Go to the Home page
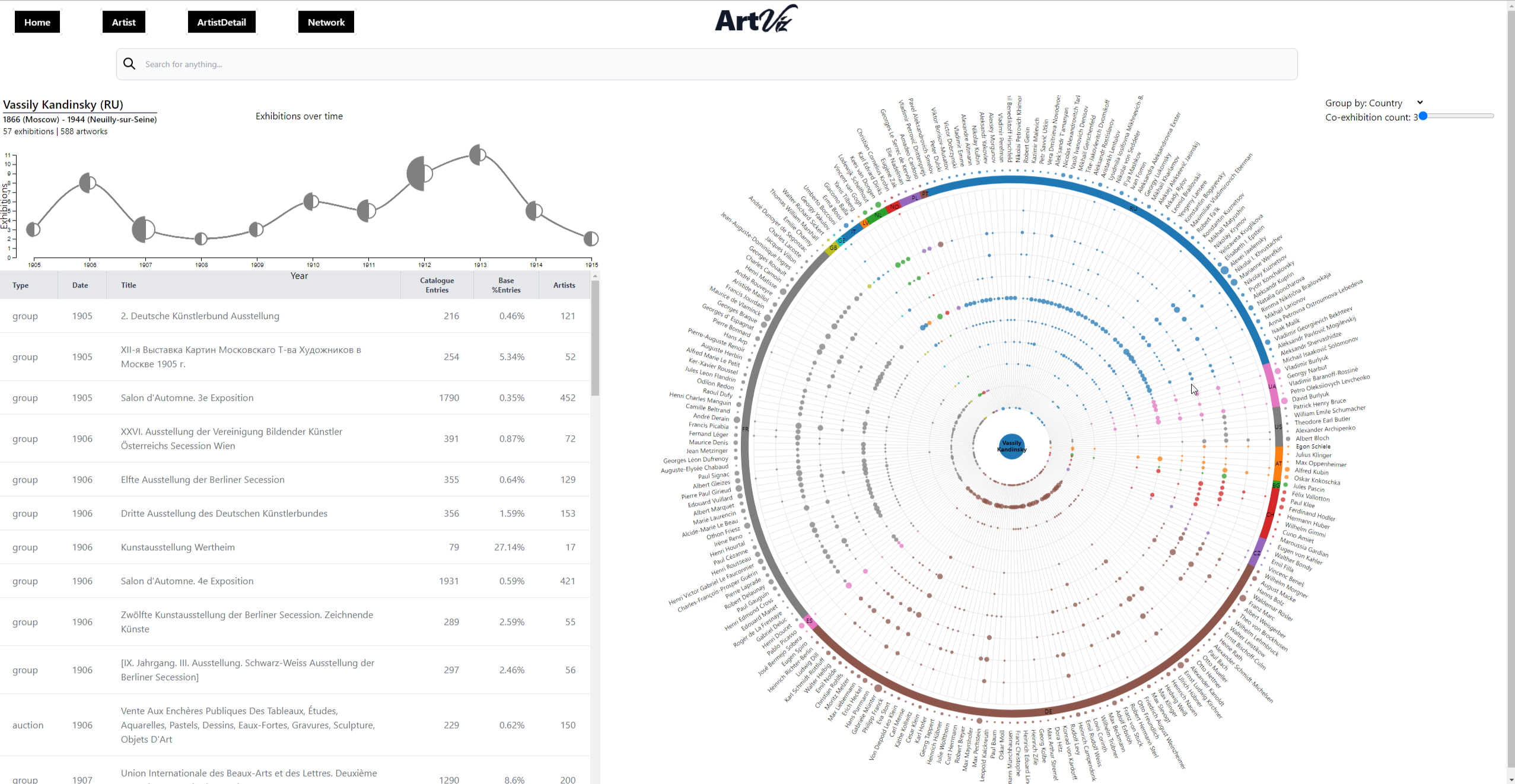 pos(37,22)
